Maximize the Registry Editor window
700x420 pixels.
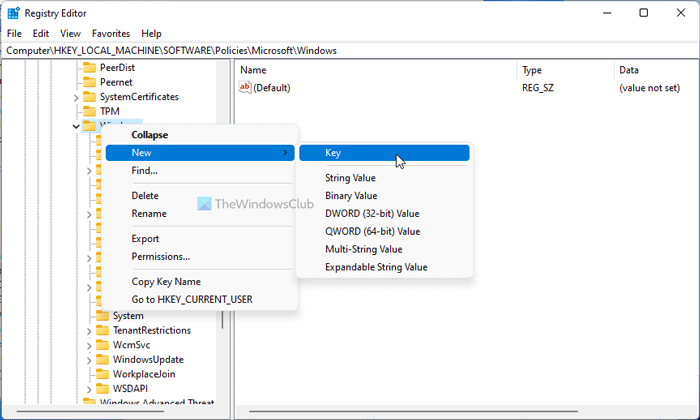(644, 13)
